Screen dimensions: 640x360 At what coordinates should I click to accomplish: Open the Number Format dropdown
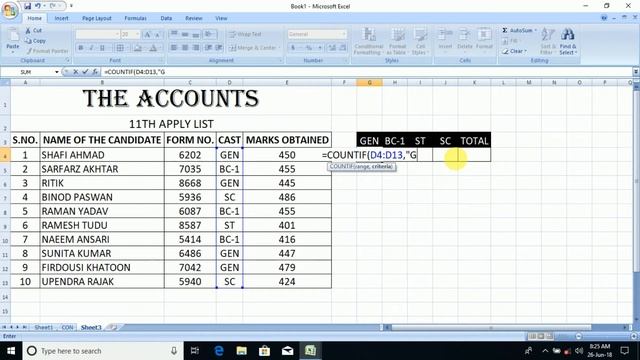[344, 34]
